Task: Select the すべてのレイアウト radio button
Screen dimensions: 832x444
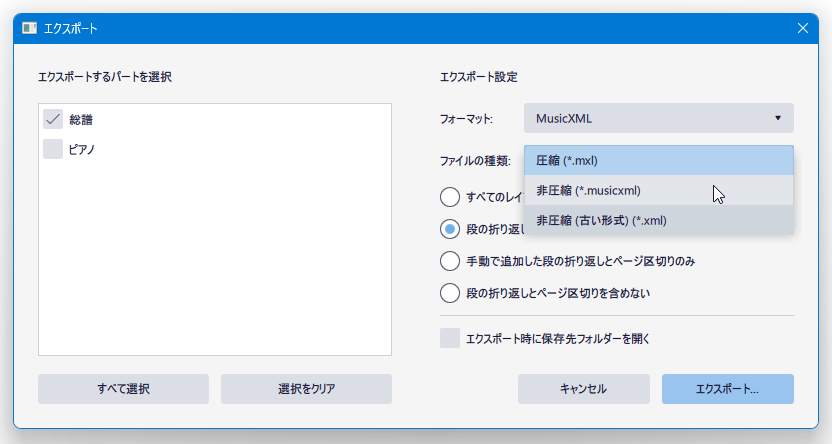Action: 450,197
